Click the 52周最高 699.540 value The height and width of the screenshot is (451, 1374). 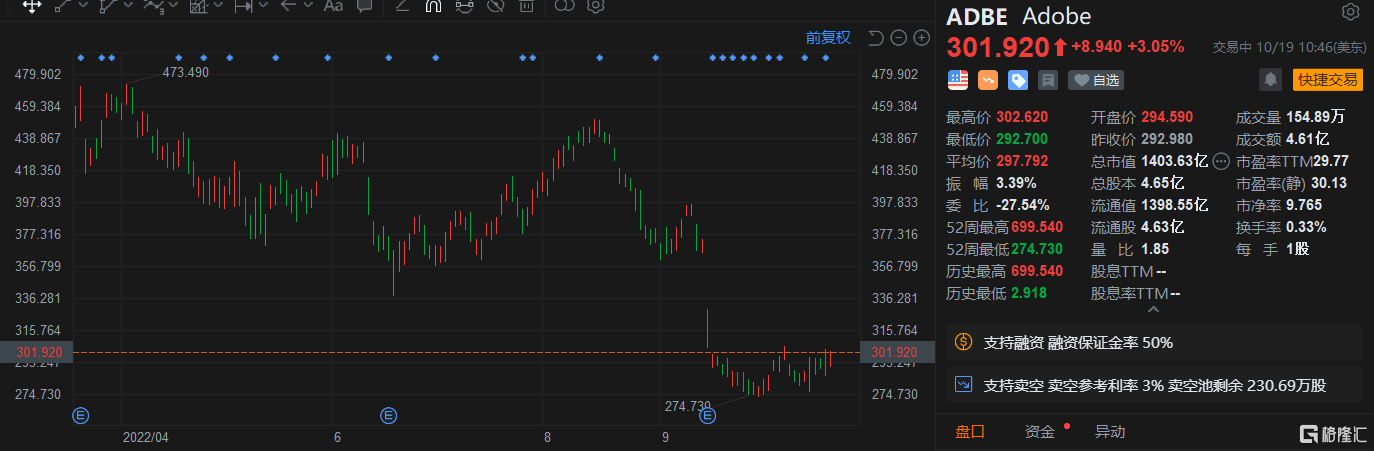pyautogui.click(x=1035, y=227)
